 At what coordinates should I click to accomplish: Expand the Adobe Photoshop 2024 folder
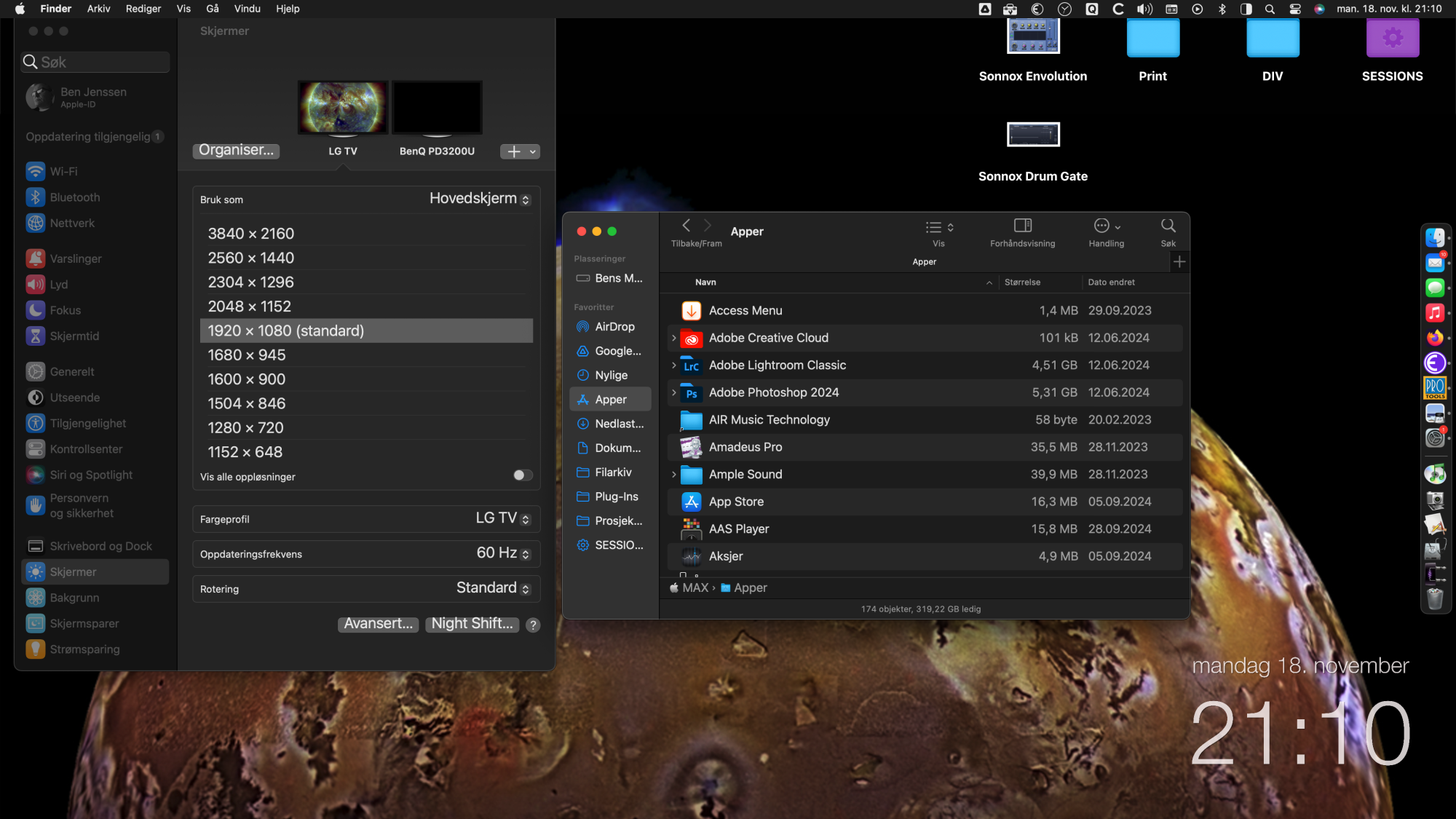tap(673, 392)
